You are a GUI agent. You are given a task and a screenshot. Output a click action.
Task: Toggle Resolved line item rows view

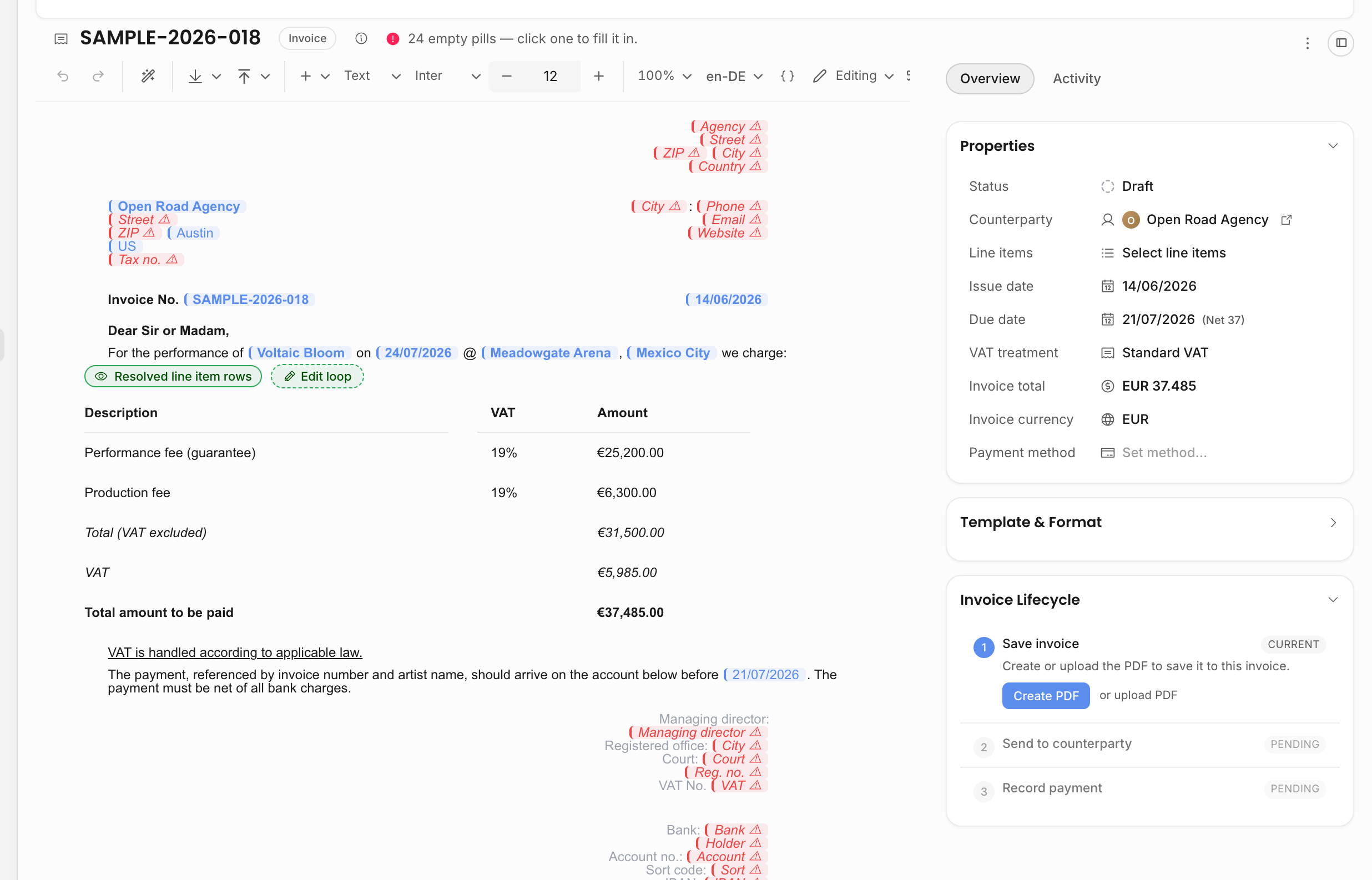tap(173, 377)
